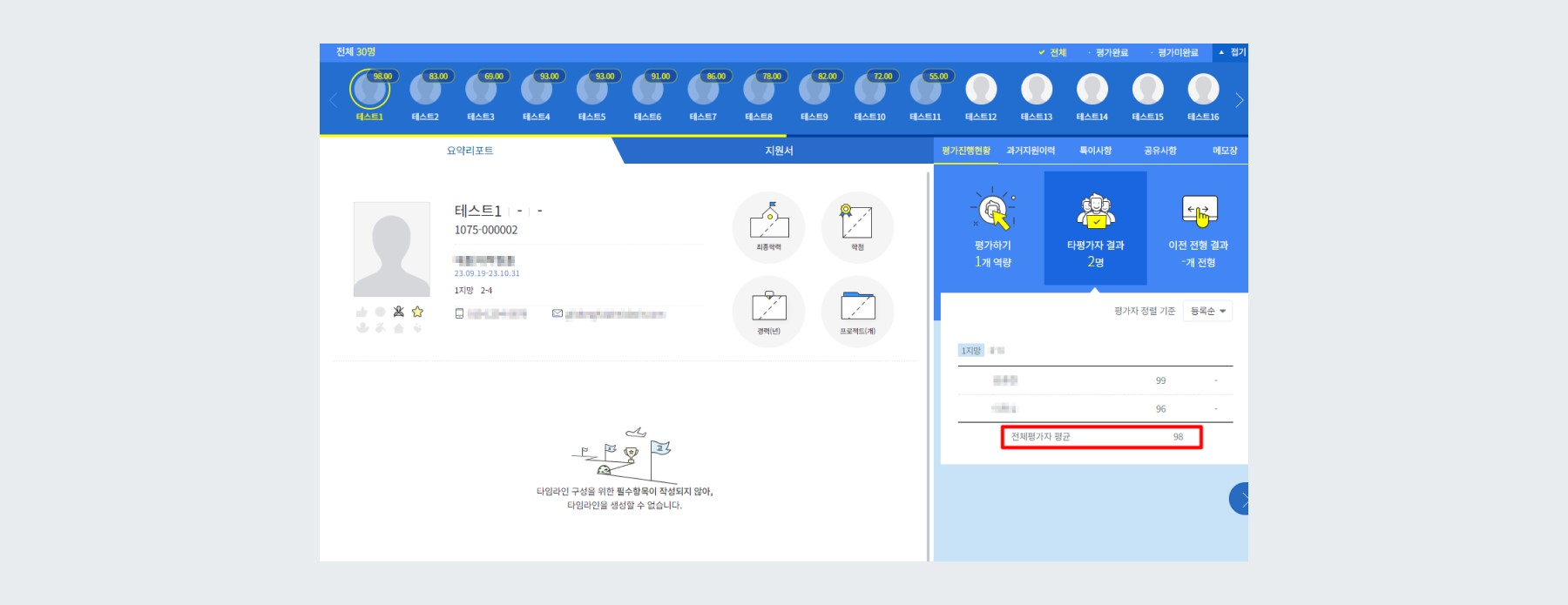Select applicant 테스트13 avatar
The width and height of the screenshot is (1568, 605).
coord(1037,89)
